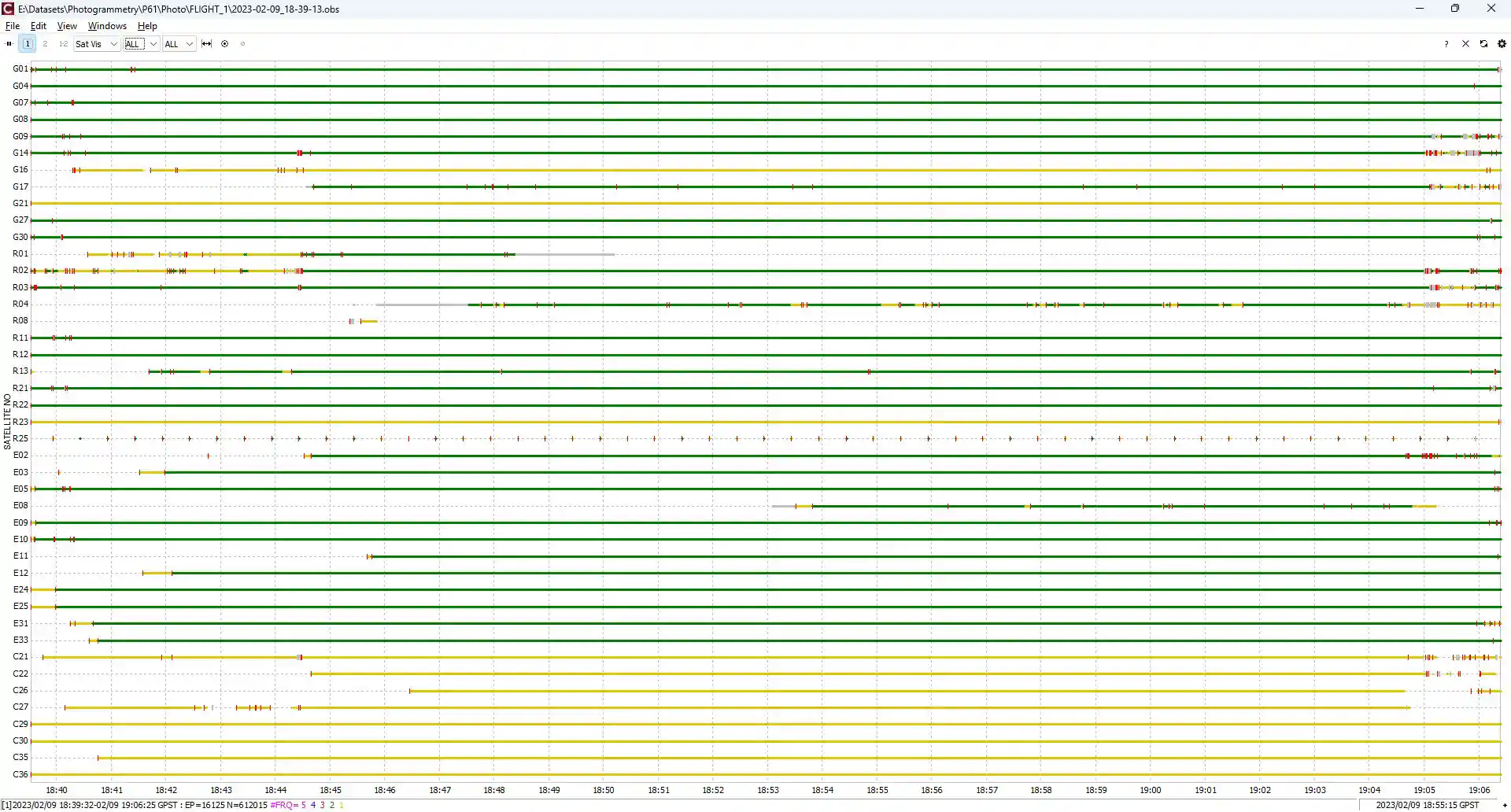Open the second ALL frequency dropdown
Viewport: 1511px width, 812px height.
(179, 44)
